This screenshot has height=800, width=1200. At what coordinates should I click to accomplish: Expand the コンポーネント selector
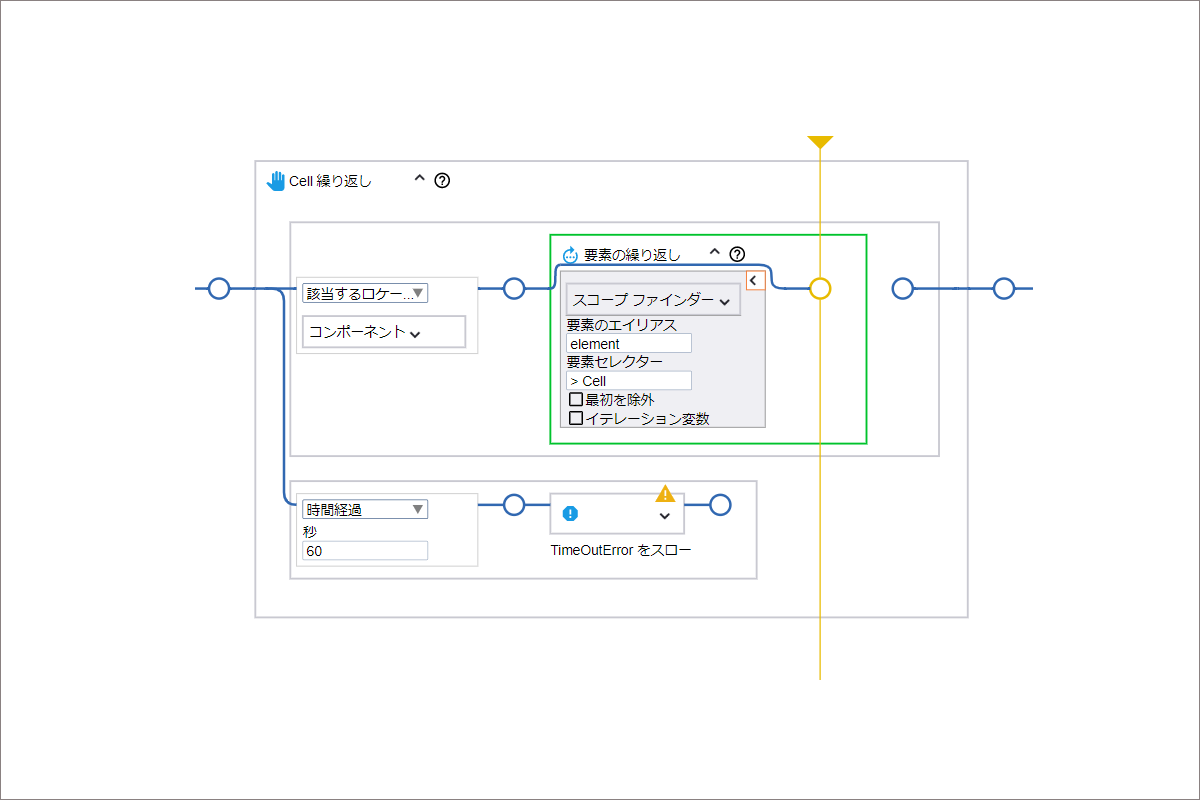[384, 331]
